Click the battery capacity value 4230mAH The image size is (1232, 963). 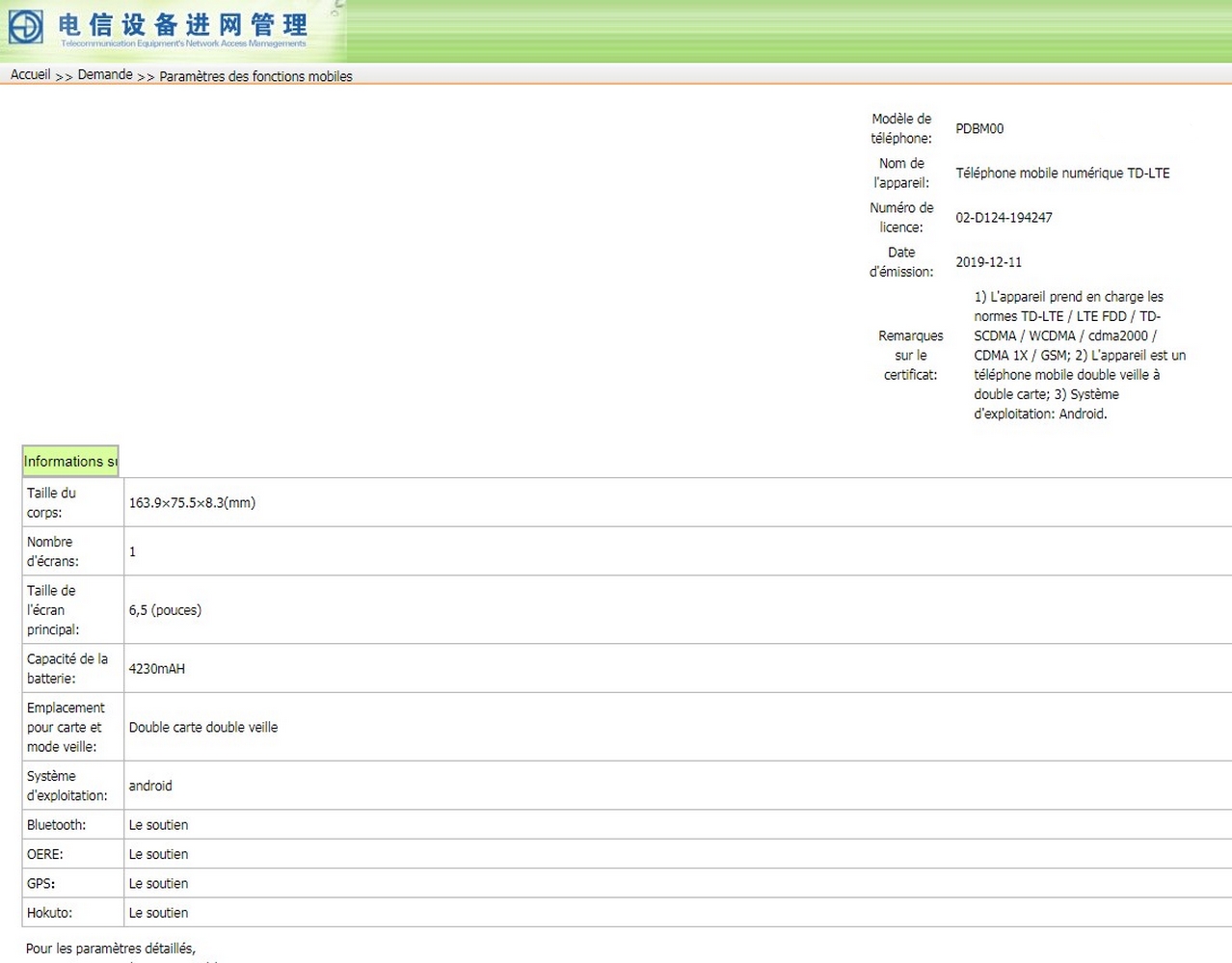point(157,669)
